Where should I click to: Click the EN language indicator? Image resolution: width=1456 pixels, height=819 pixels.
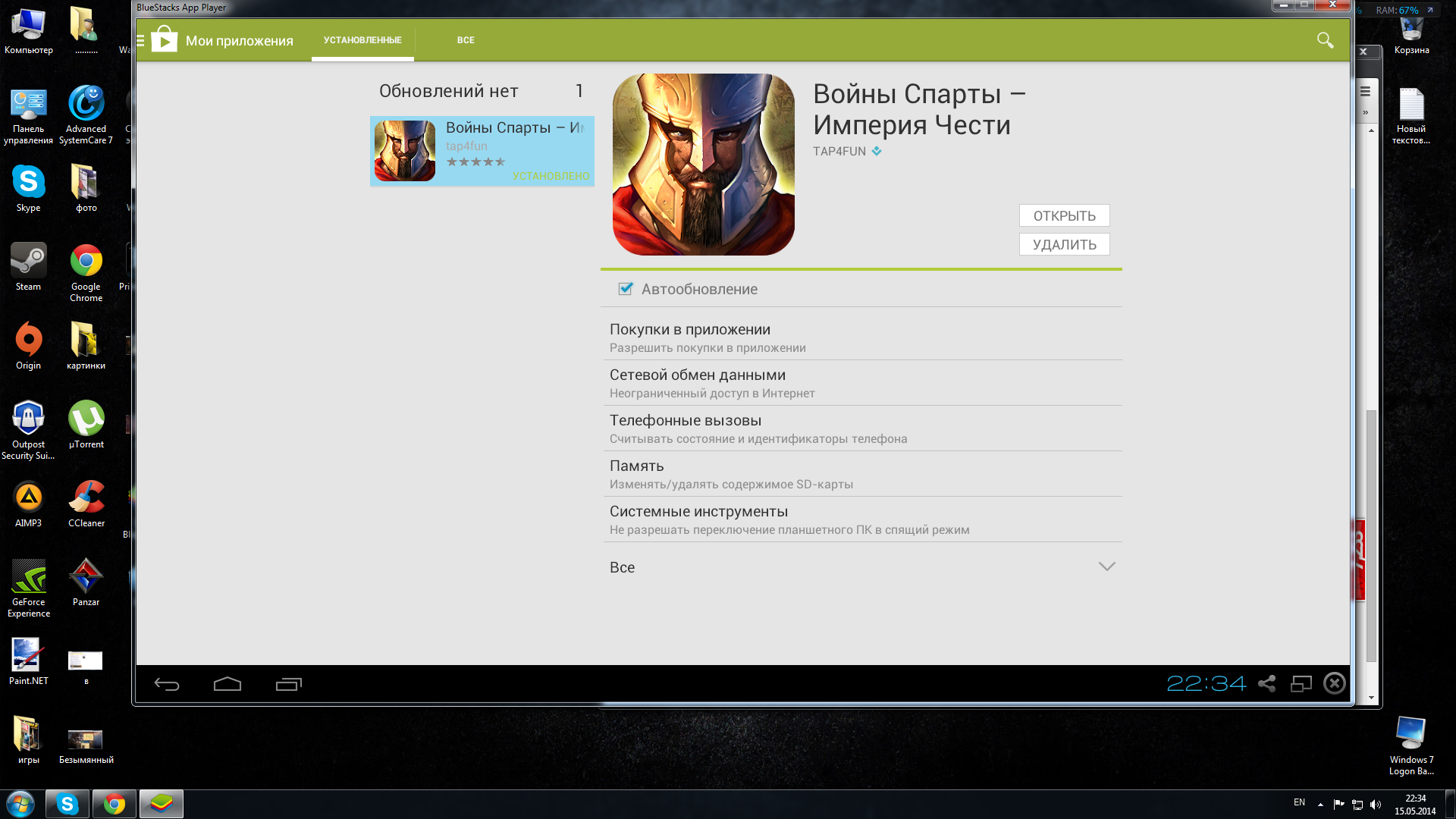point(1299,802)
